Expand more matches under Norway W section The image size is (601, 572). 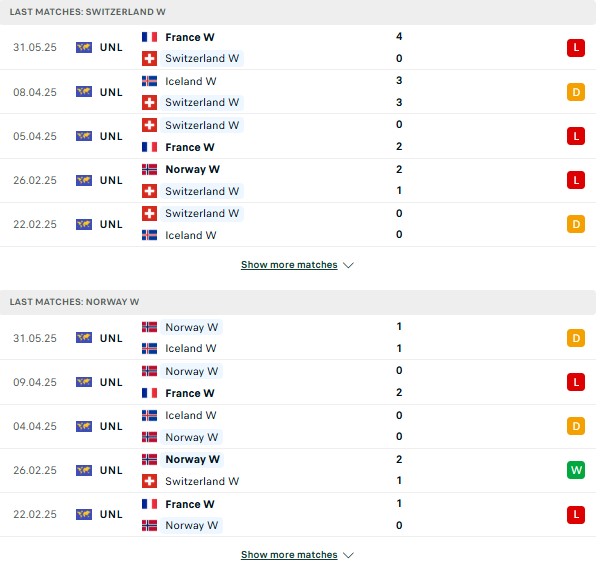(x=289, y=555)
